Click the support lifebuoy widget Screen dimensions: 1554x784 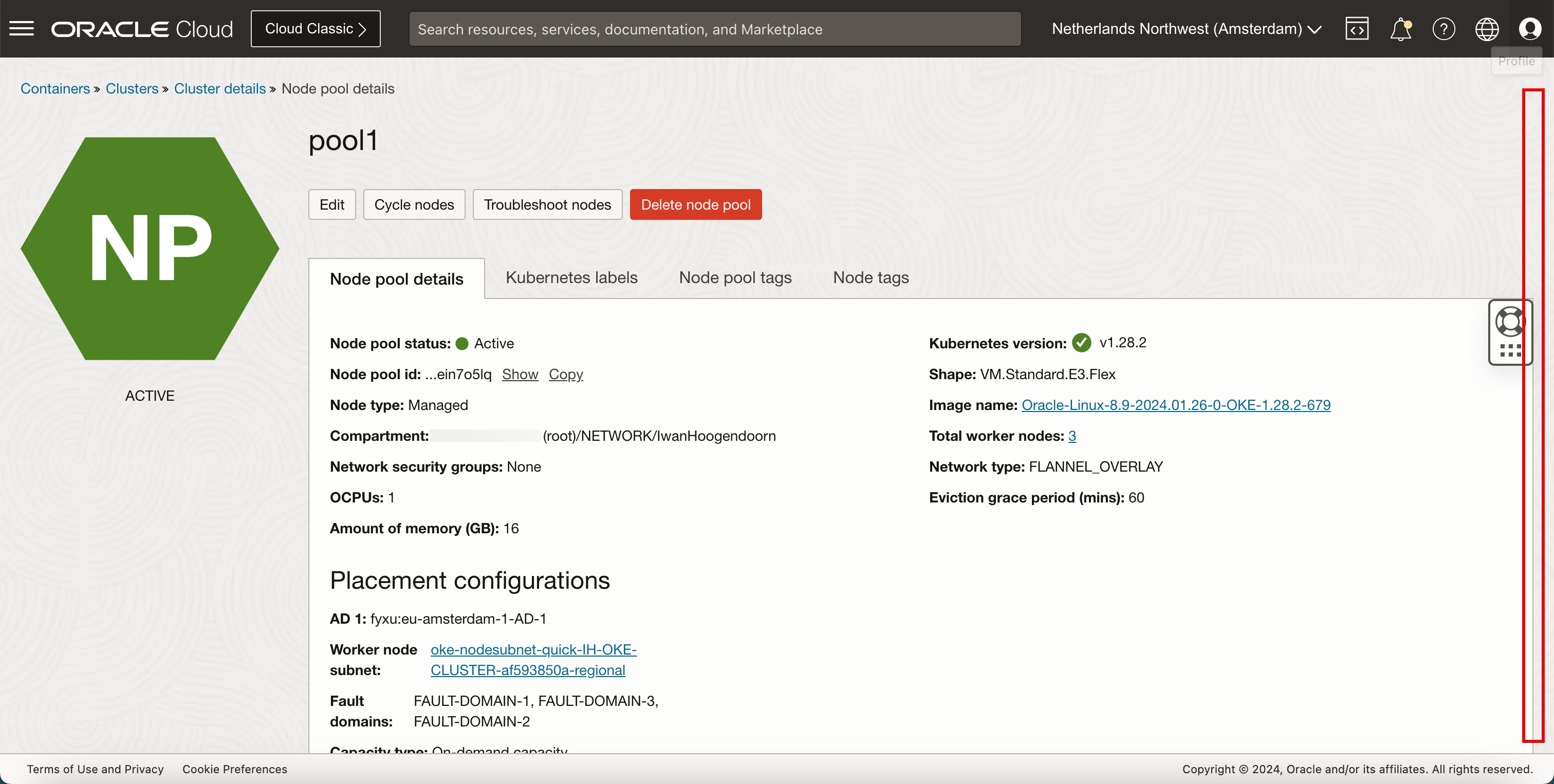1509,322
